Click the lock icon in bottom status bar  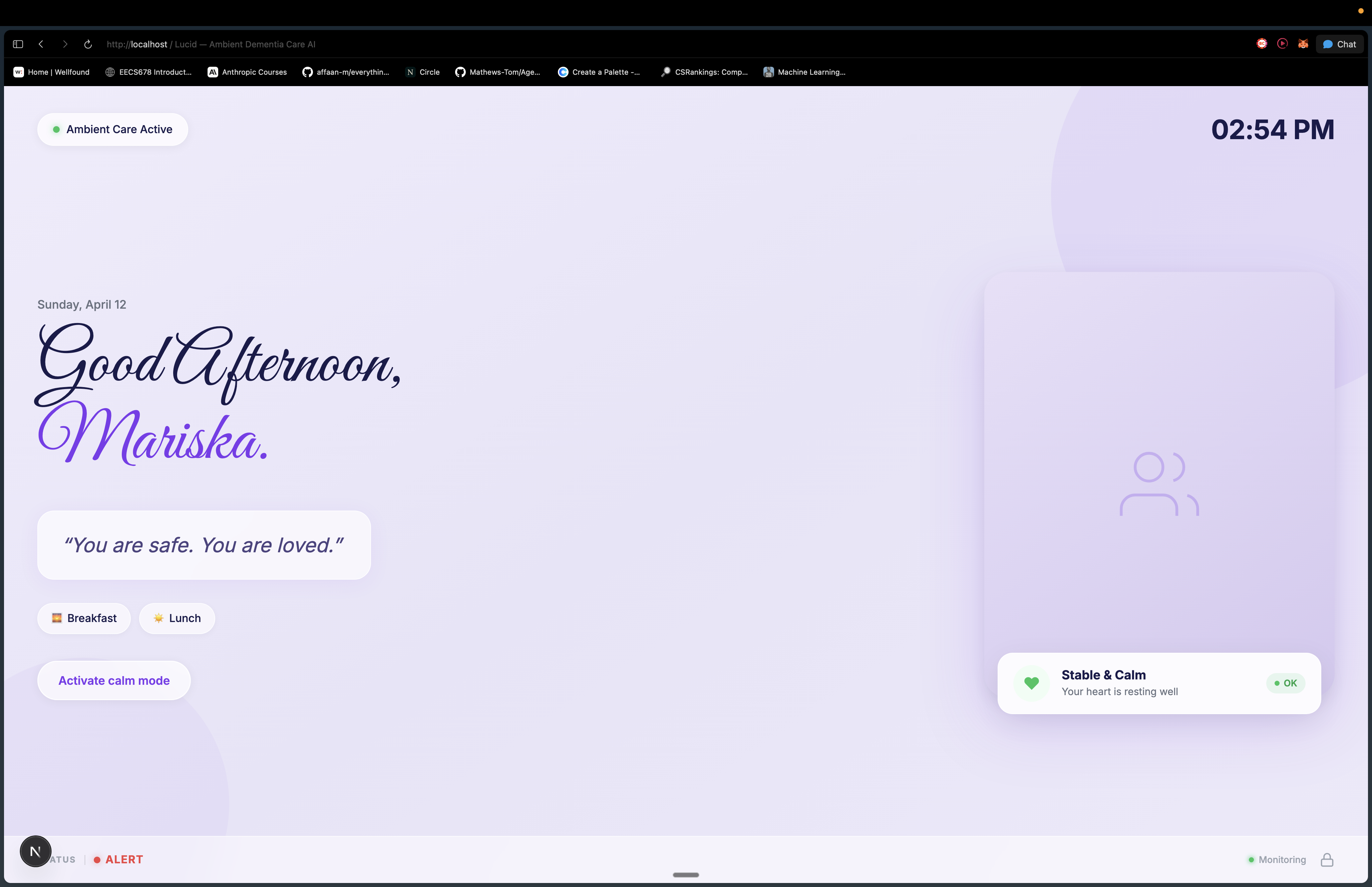click(1327, 859)
